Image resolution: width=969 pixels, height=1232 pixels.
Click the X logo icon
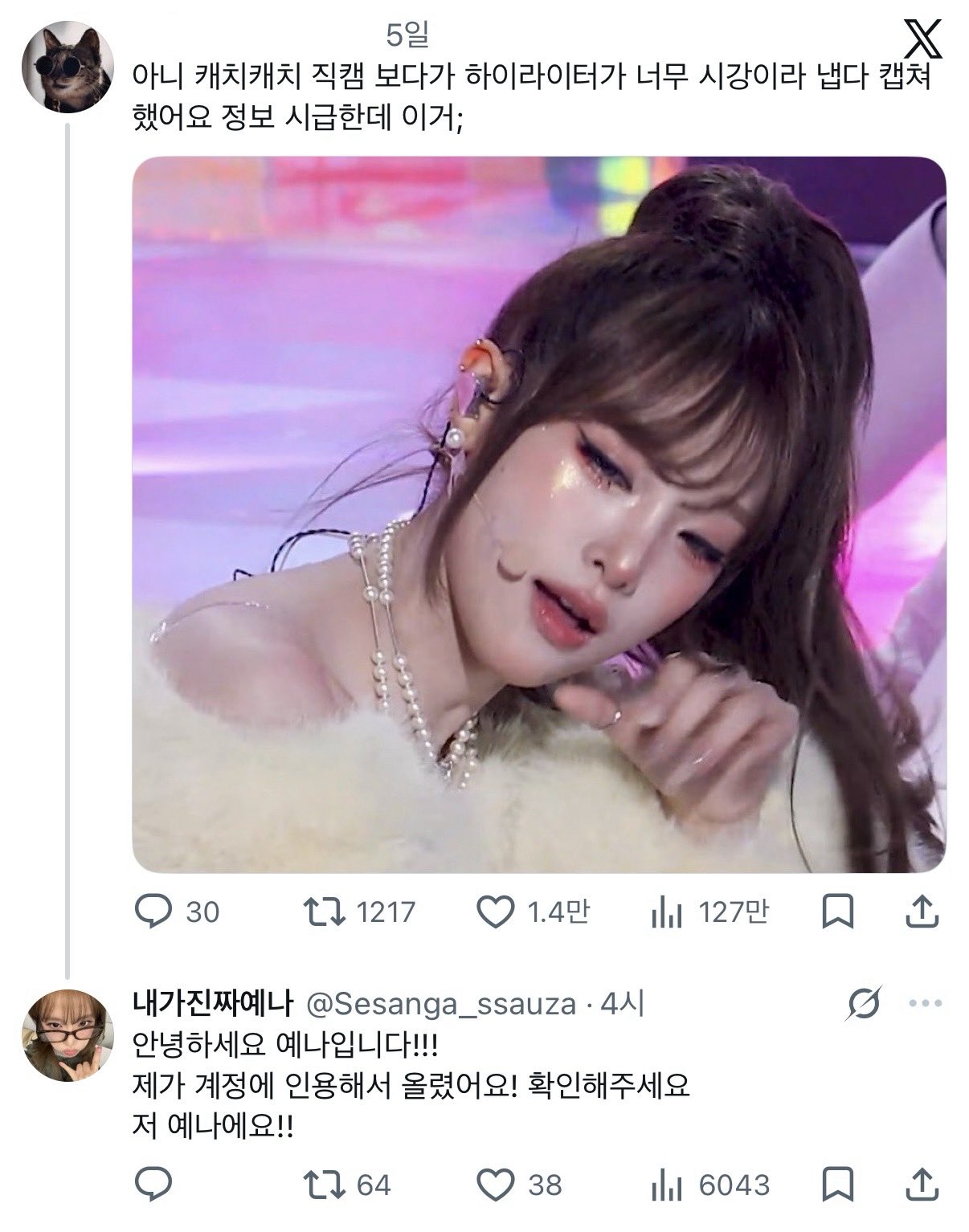tap(922, 39)
